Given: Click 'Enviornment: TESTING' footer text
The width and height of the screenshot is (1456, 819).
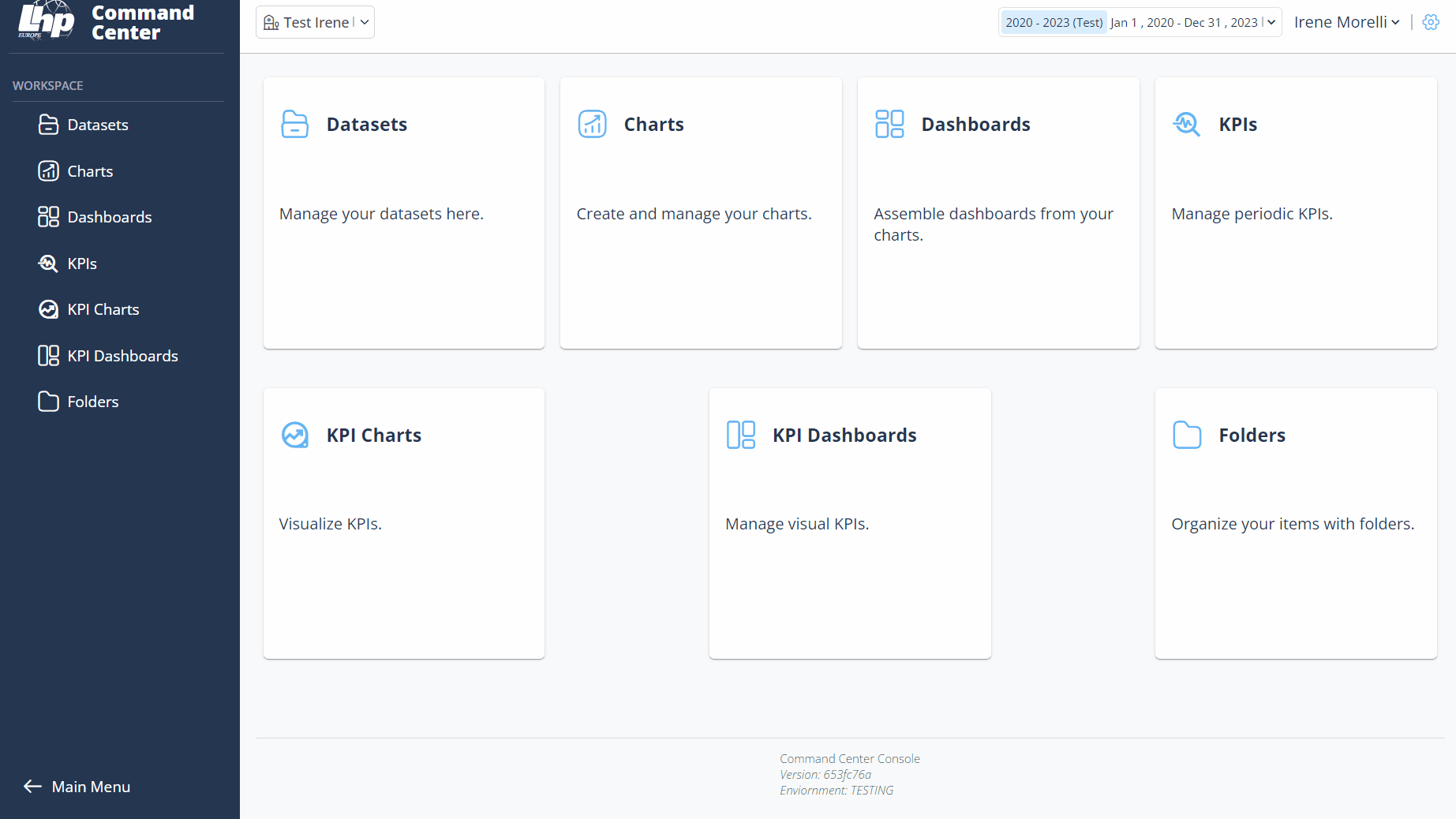Looking at the screenshot, I should [837, 791].
